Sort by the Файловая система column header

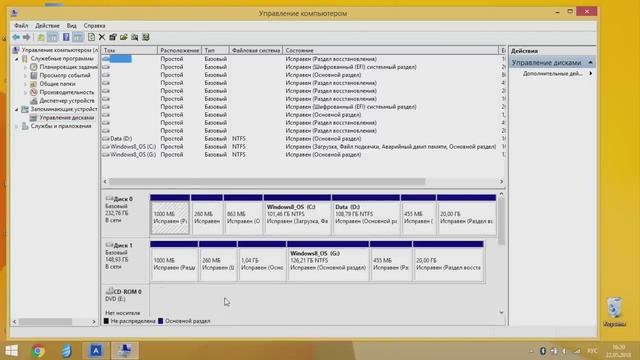click(256, 50)
